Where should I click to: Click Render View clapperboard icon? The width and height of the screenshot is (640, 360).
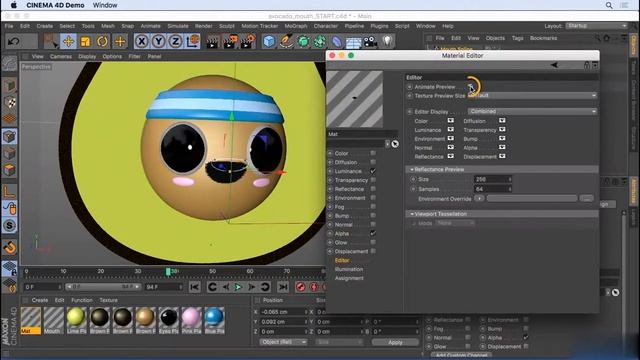pyautogui.click(x=212, y=42)
